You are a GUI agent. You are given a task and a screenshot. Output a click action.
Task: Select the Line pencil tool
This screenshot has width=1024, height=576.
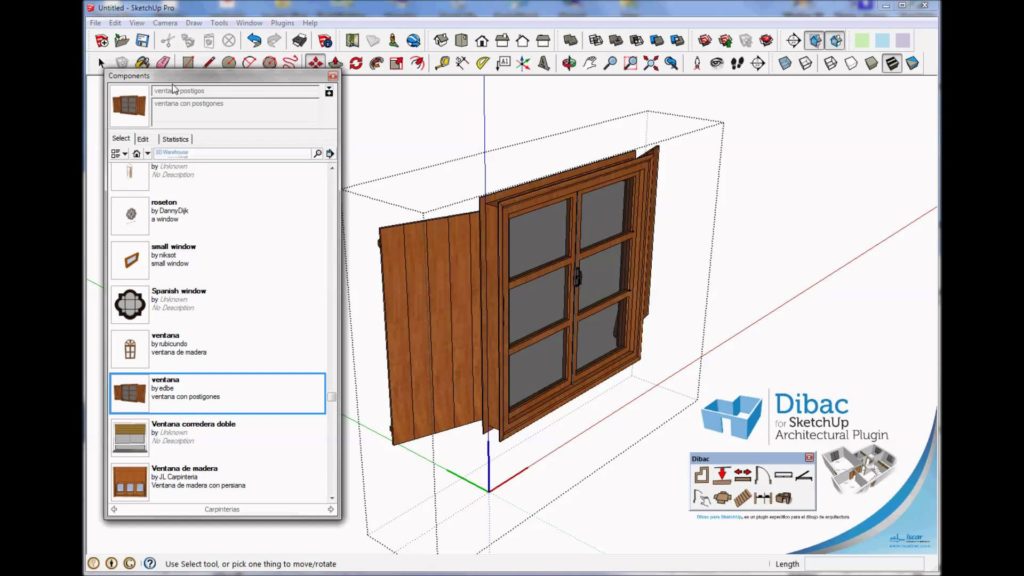point(208,63)
